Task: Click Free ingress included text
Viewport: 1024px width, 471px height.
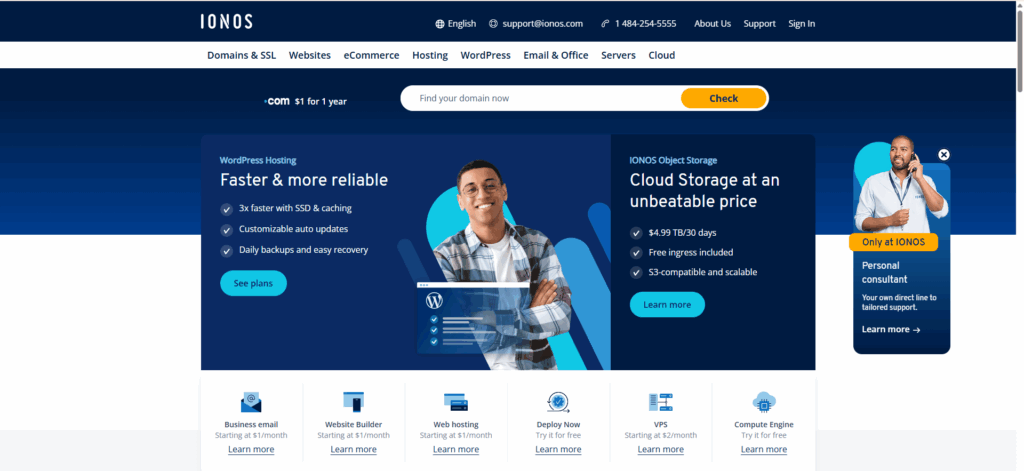Action: (690, 252)
